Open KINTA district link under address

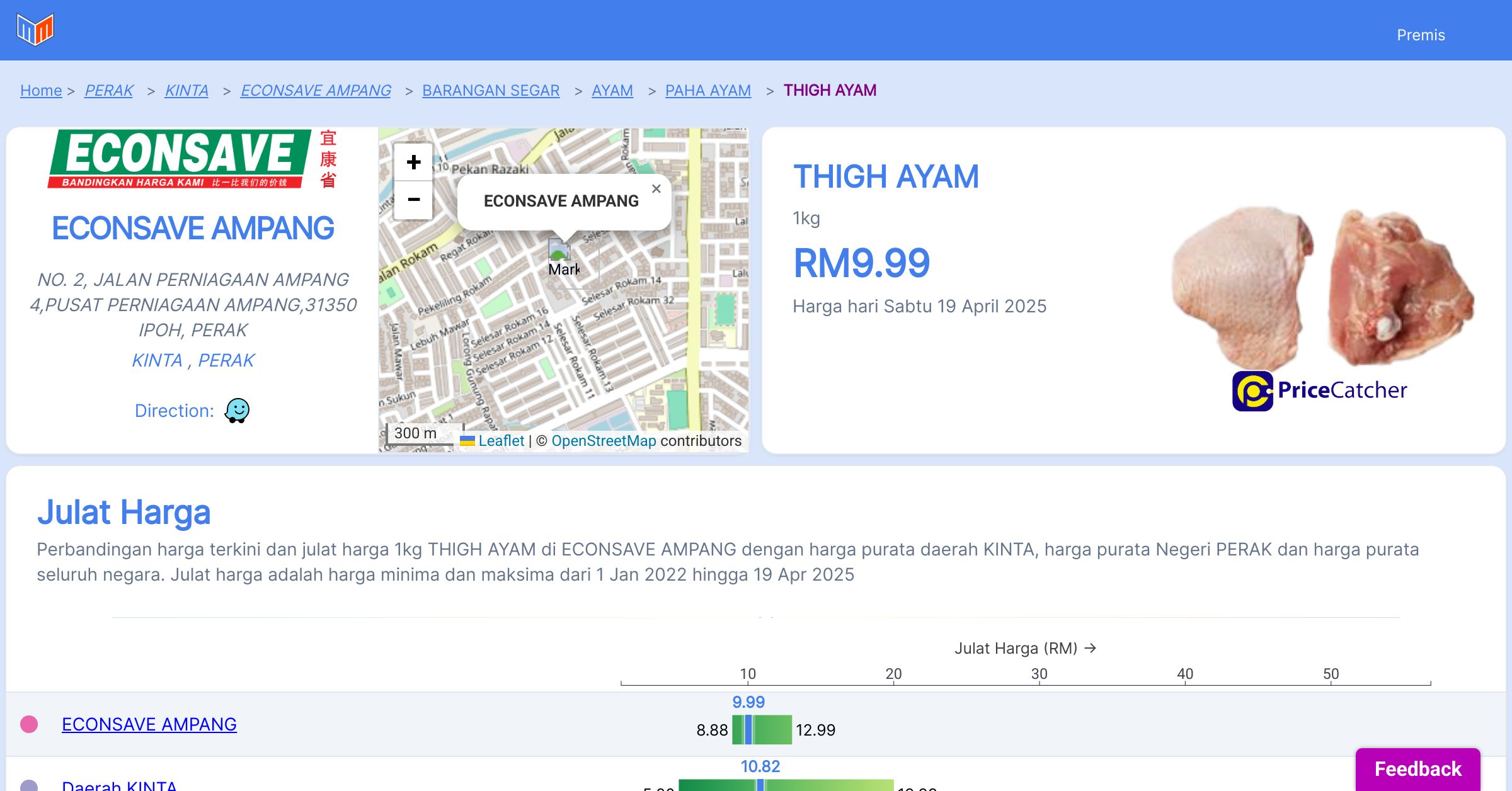point(157,360)
